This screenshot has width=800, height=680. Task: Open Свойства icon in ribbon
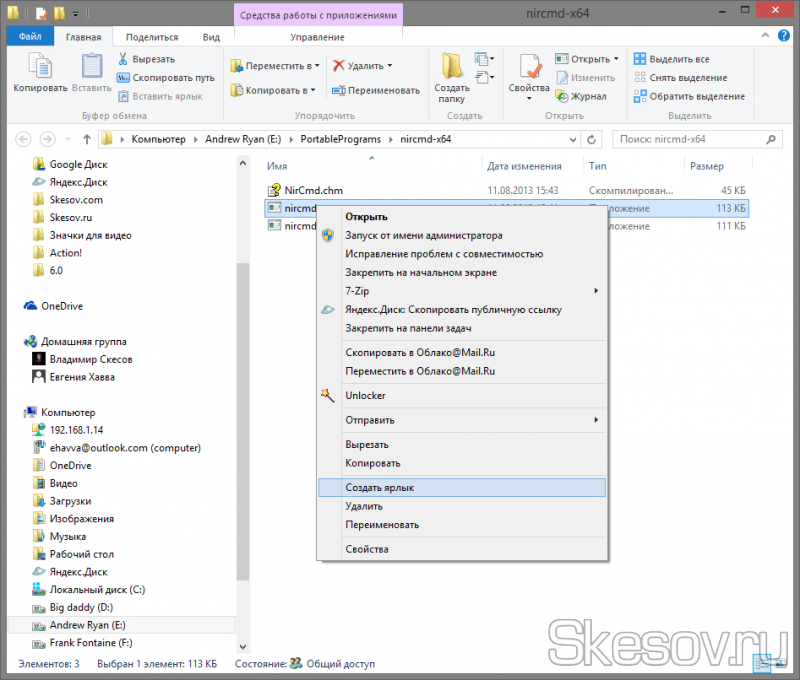tap(528, 67)
